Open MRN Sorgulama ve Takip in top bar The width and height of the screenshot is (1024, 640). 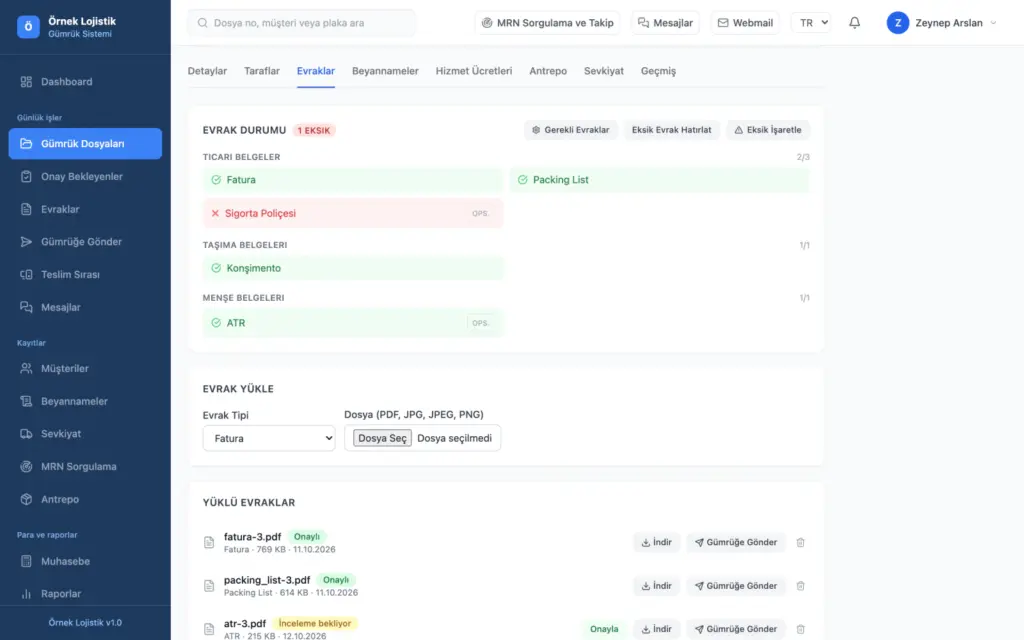(x=547, y=23)
